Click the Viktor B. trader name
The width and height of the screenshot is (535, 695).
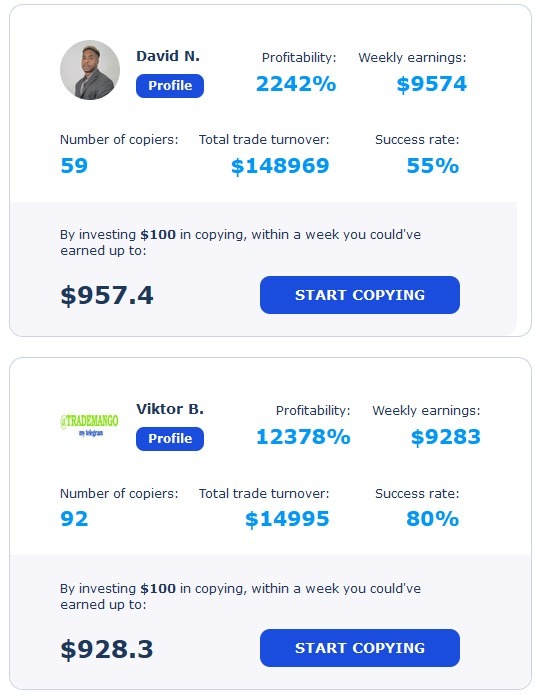click(x=170, y=409)
